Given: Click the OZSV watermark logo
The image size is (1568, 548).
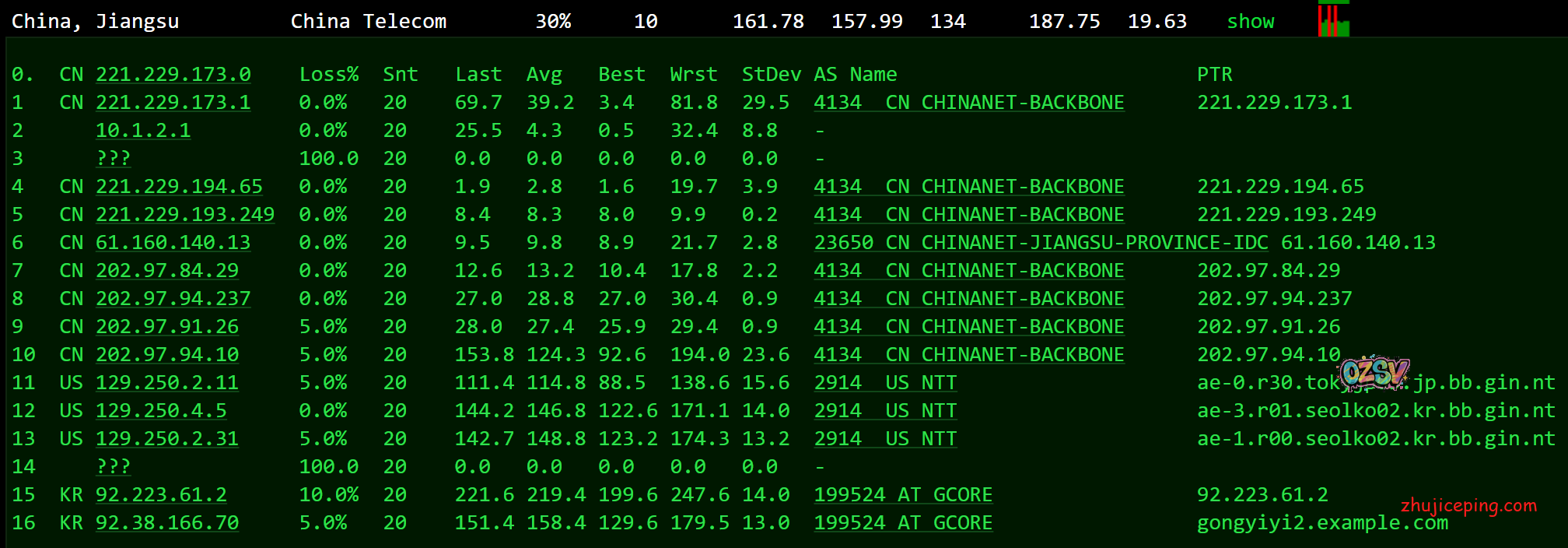Looking at the screenshot, I should (x=1374, y=373).
